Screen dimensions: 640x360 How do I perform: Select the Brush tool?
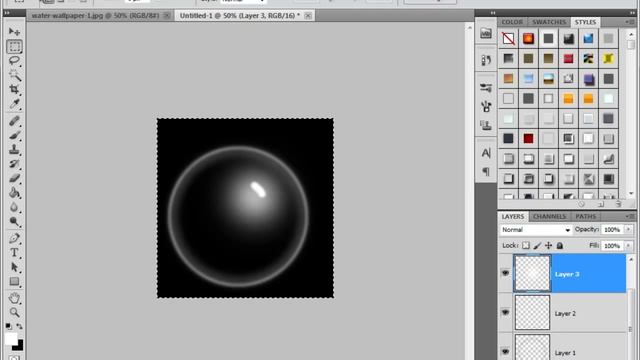point(14,135)
